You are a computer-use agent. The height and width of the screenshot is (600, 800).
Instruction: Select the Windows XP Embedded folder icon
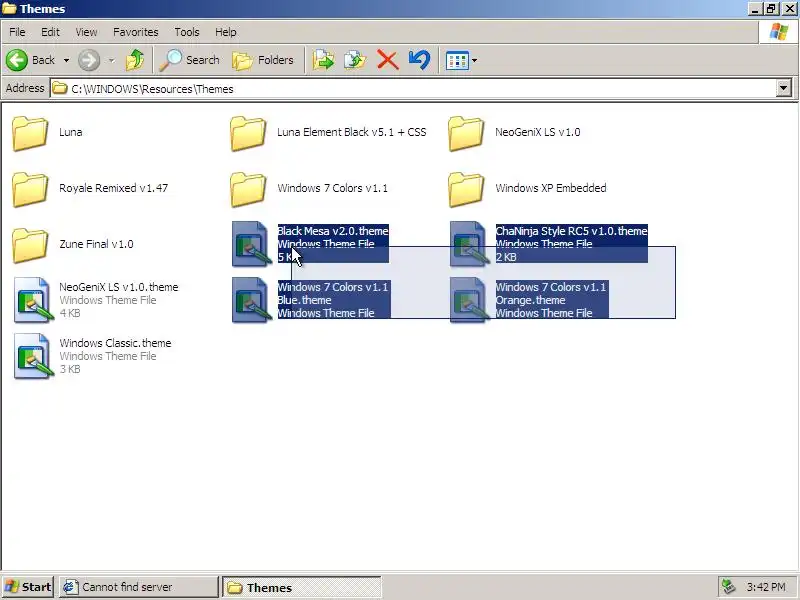point(466,189)
